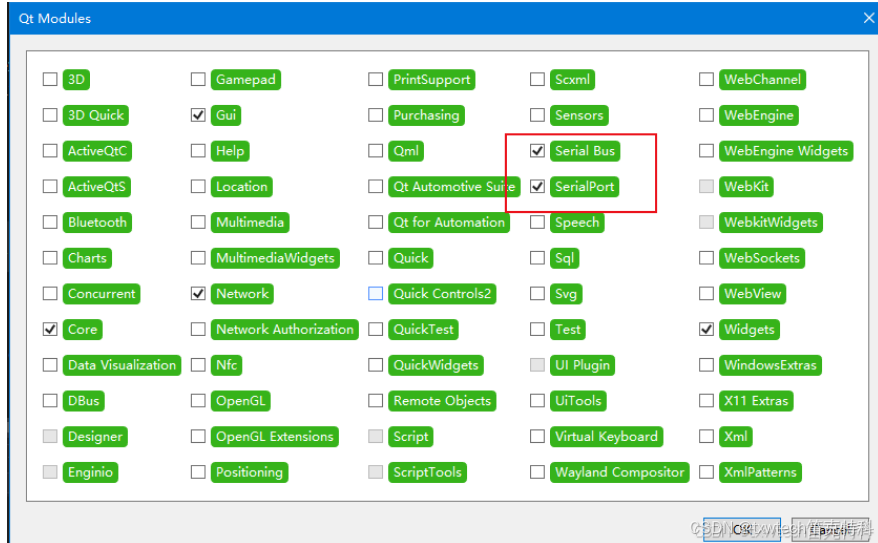Uncheck the SerialPort checkbox
The height and width of the screenshot is (543, 878).
click(x=538, y=186)
